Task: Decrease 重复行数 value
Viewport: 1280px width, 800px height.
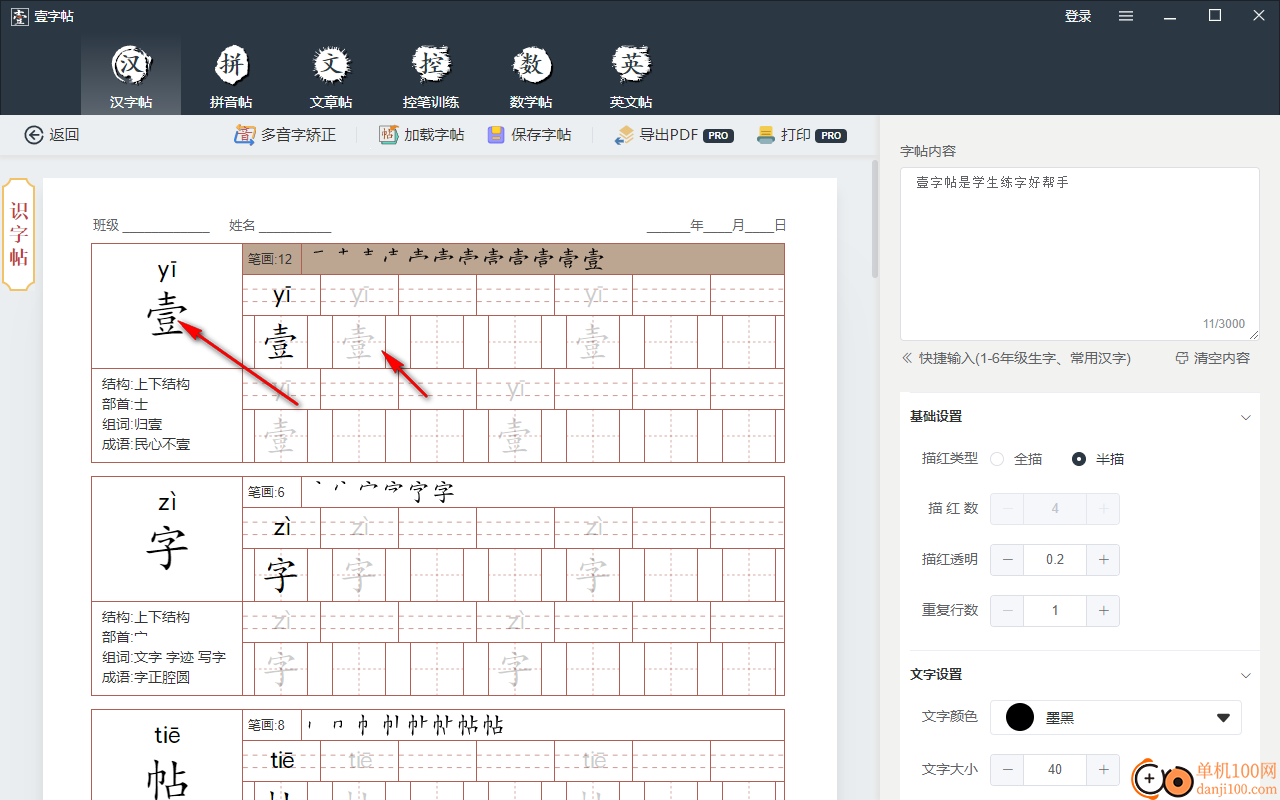Action: click(x=1007, y=610)
